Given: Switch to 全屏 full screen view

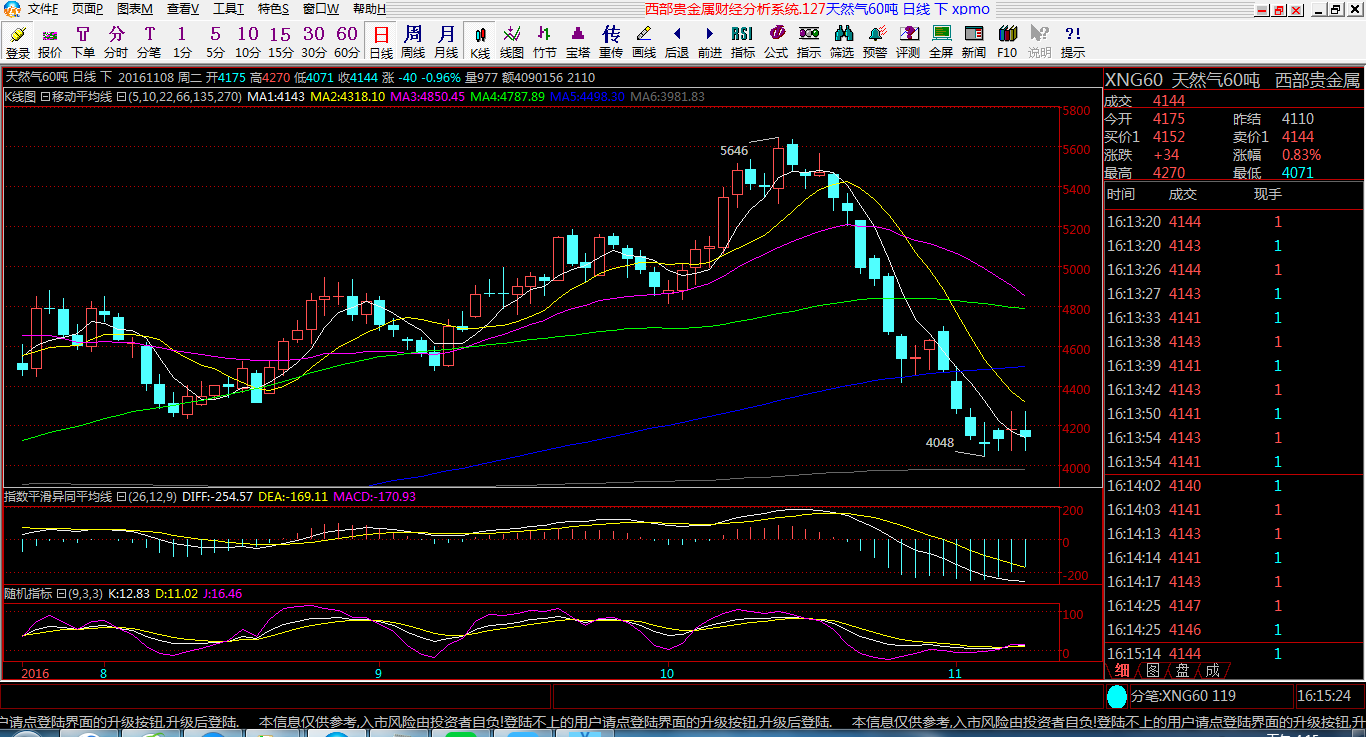Looking at the screenshot, I should click(x=941, y=42).
